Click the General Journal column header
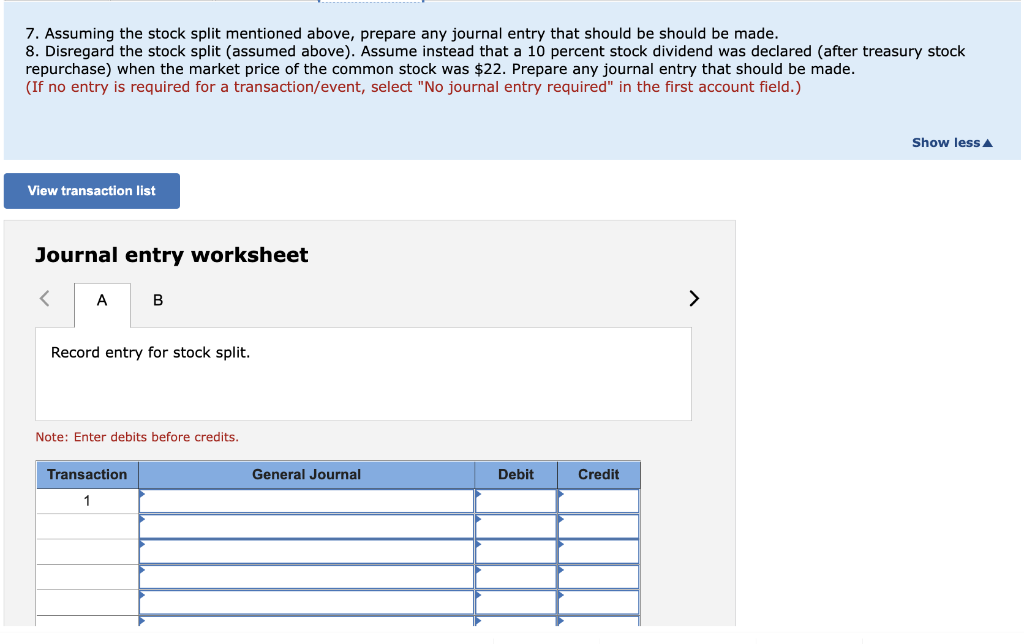The image size is (1024, 644). click(305, 474)
